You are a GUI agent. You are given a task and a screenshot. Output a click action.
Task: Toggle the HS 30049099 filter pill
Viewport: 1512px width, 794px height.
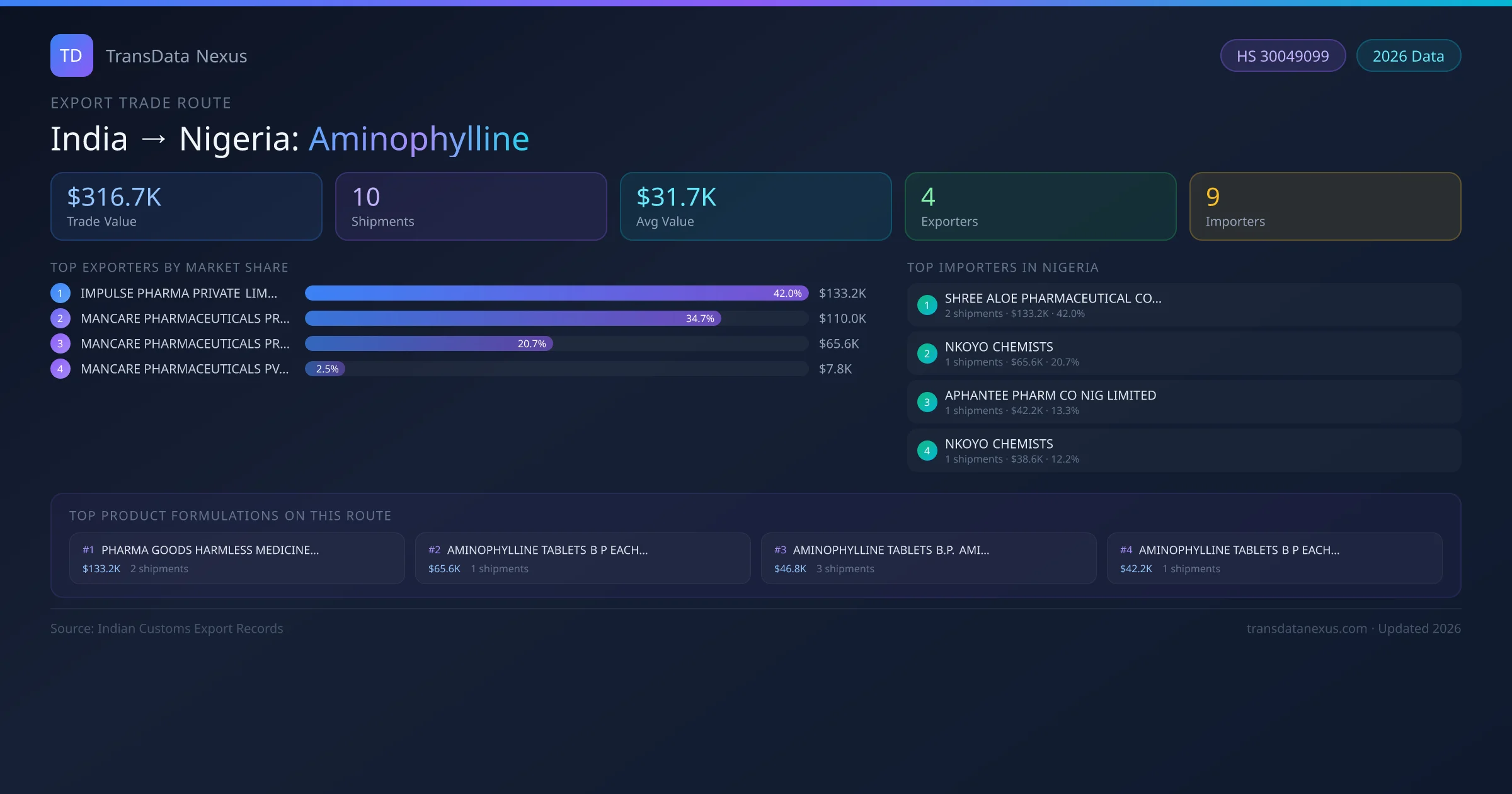pyautogui.click(x=1283, y=55)
